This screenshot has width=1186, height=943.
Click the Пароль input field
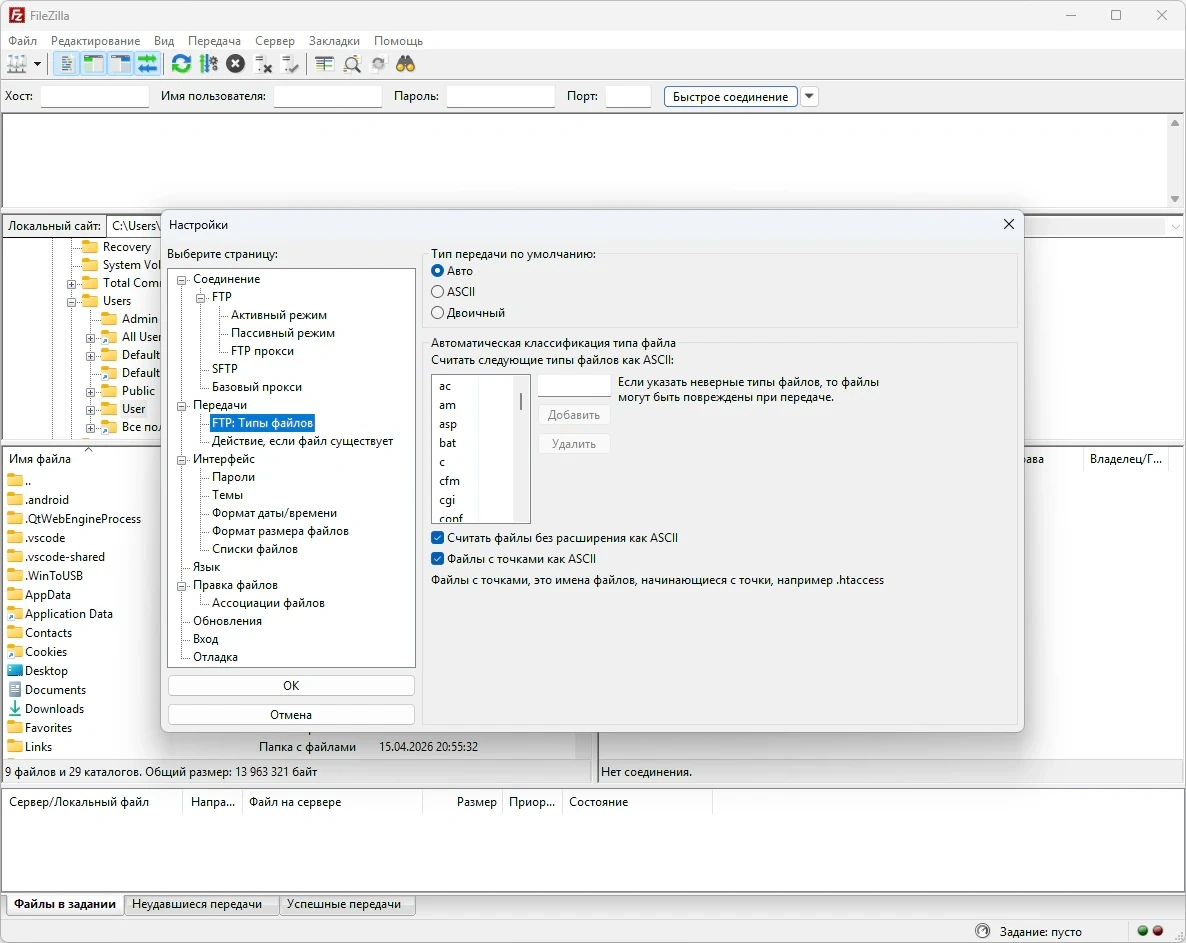click(x=501, y=96)
